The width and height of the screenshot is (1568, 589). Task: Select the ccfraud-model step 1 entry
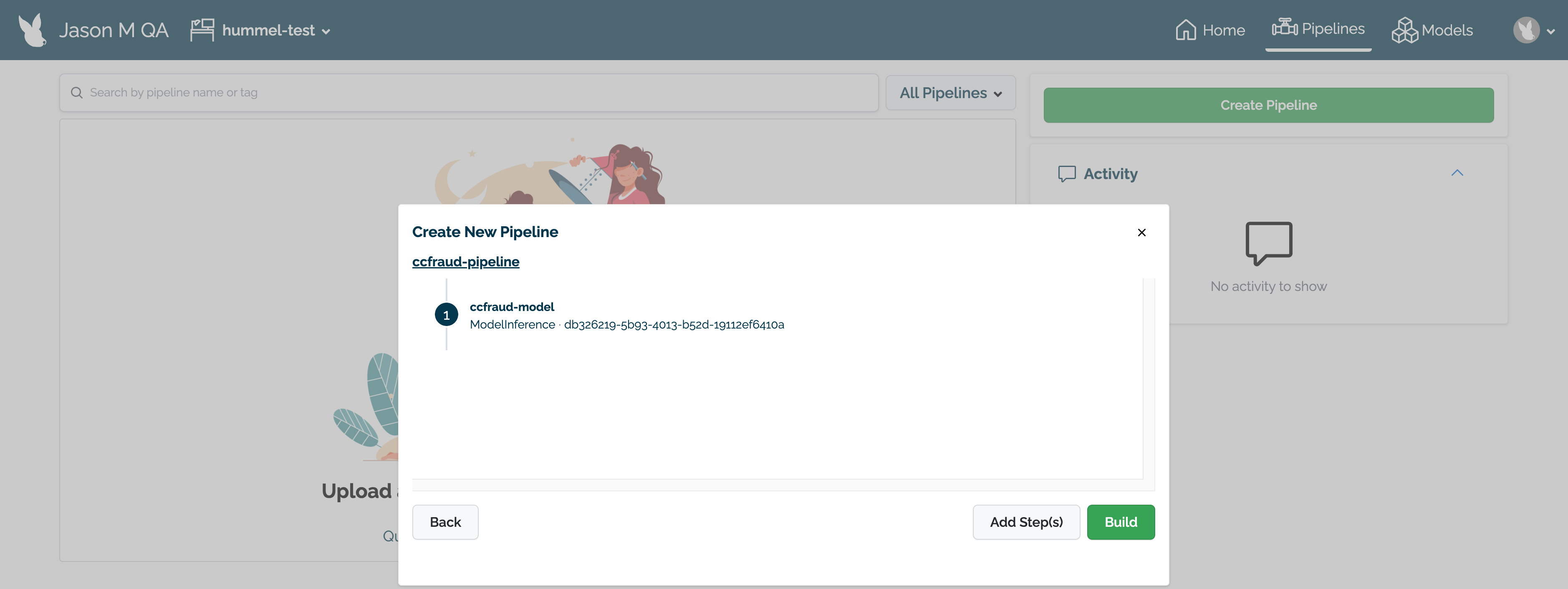pos(512,307)
